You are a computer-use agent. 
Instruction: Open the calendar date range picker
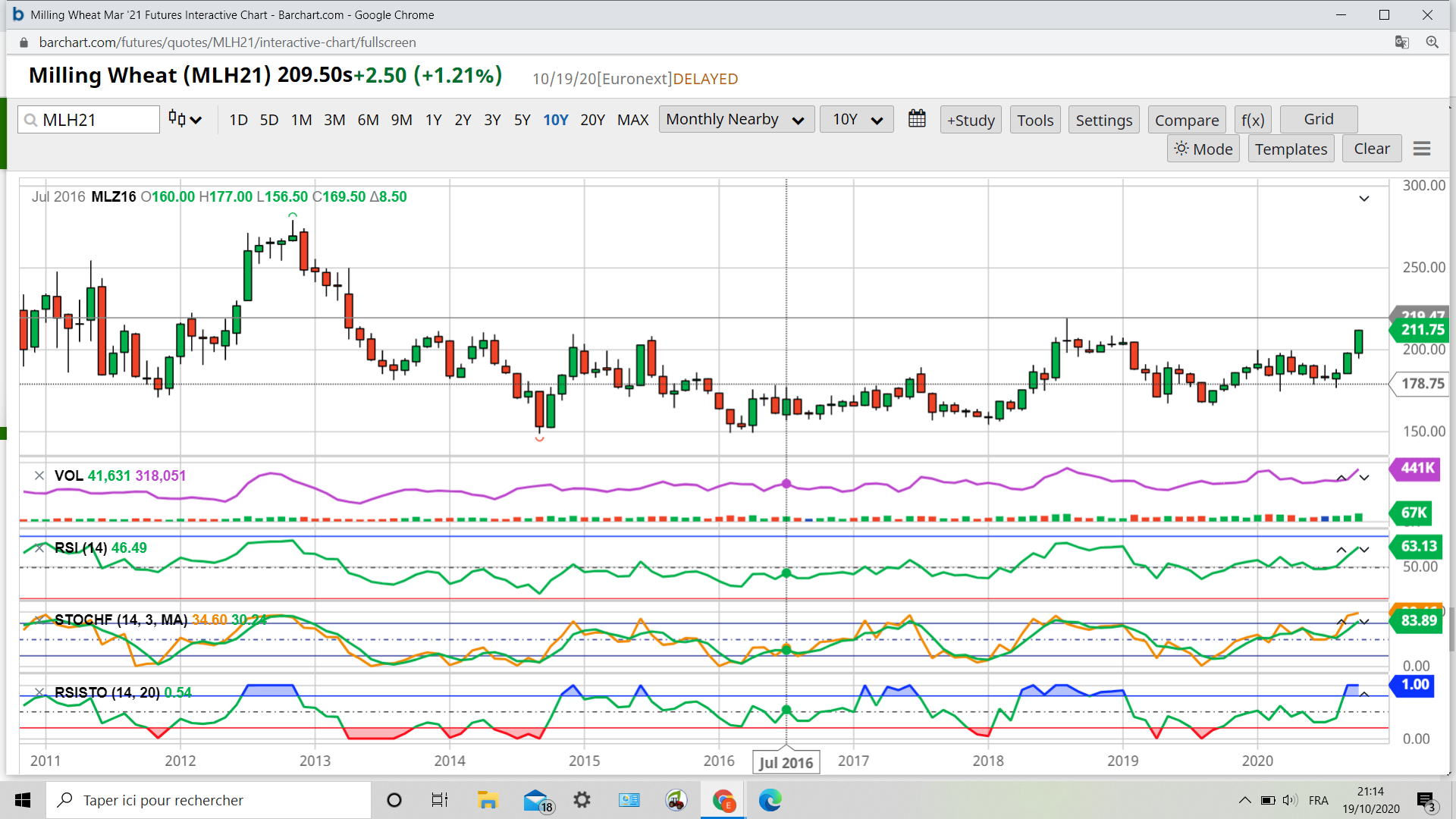pos(917,119)
